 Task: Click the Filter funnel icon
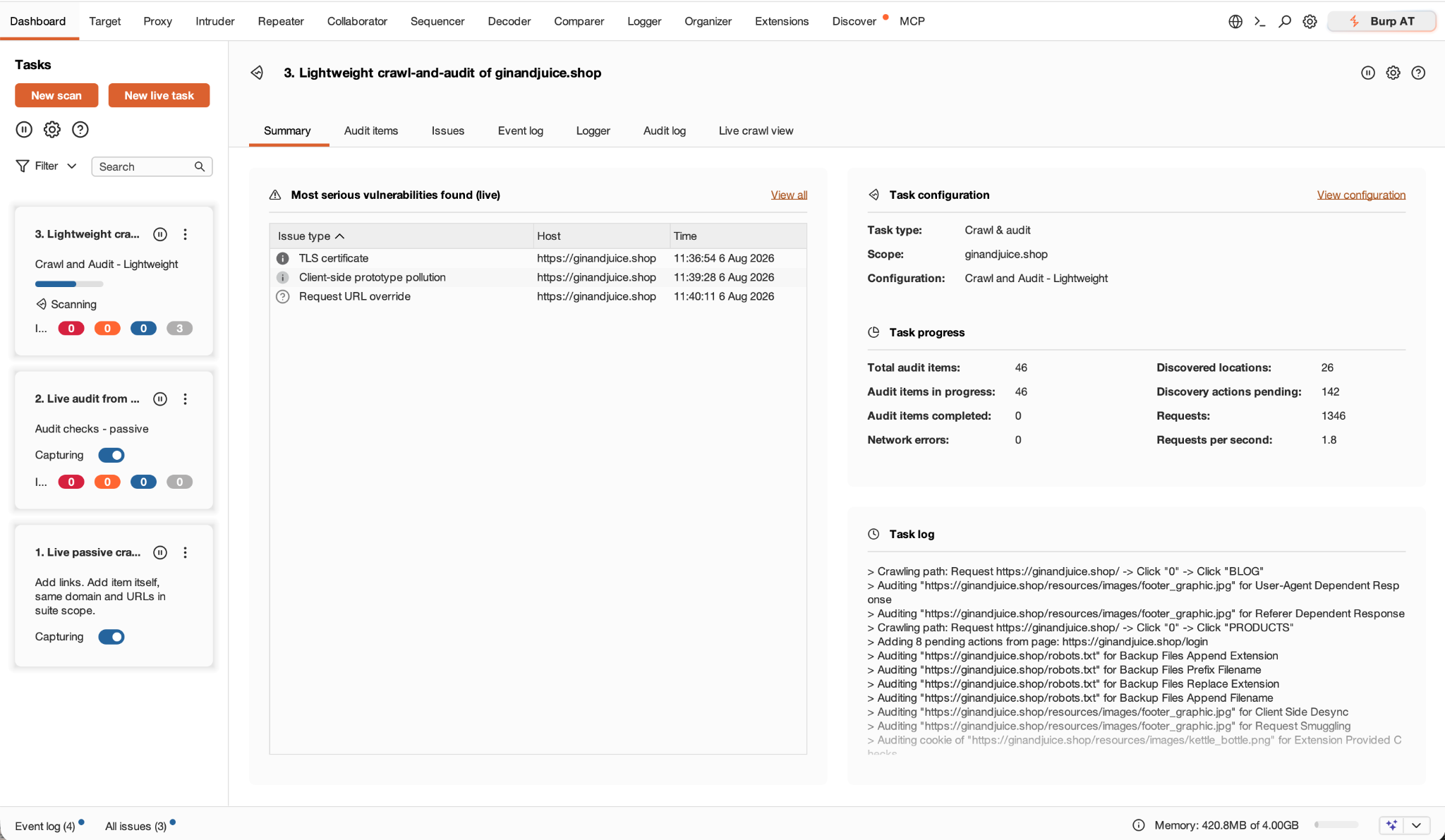[x=23, y=166]
